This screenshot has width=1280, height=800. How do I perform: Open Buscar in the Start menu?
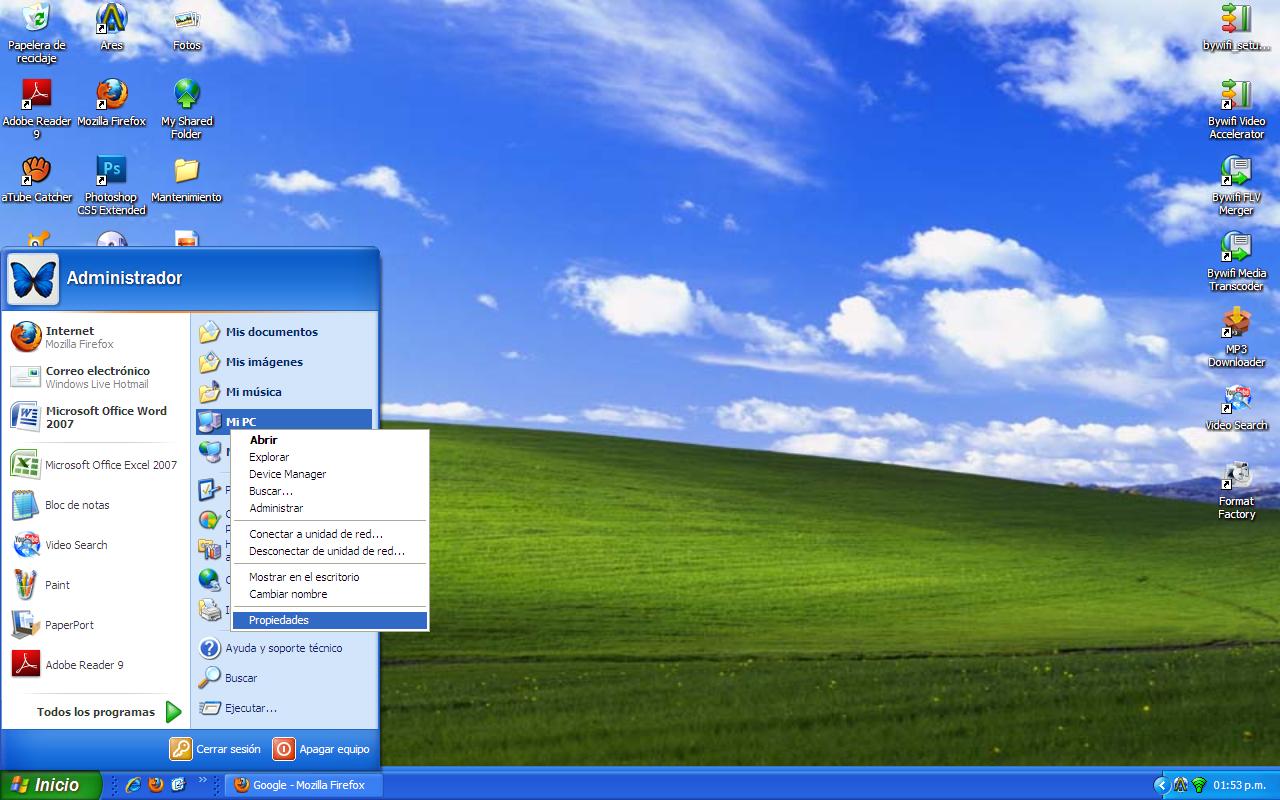tap(284, 678)
